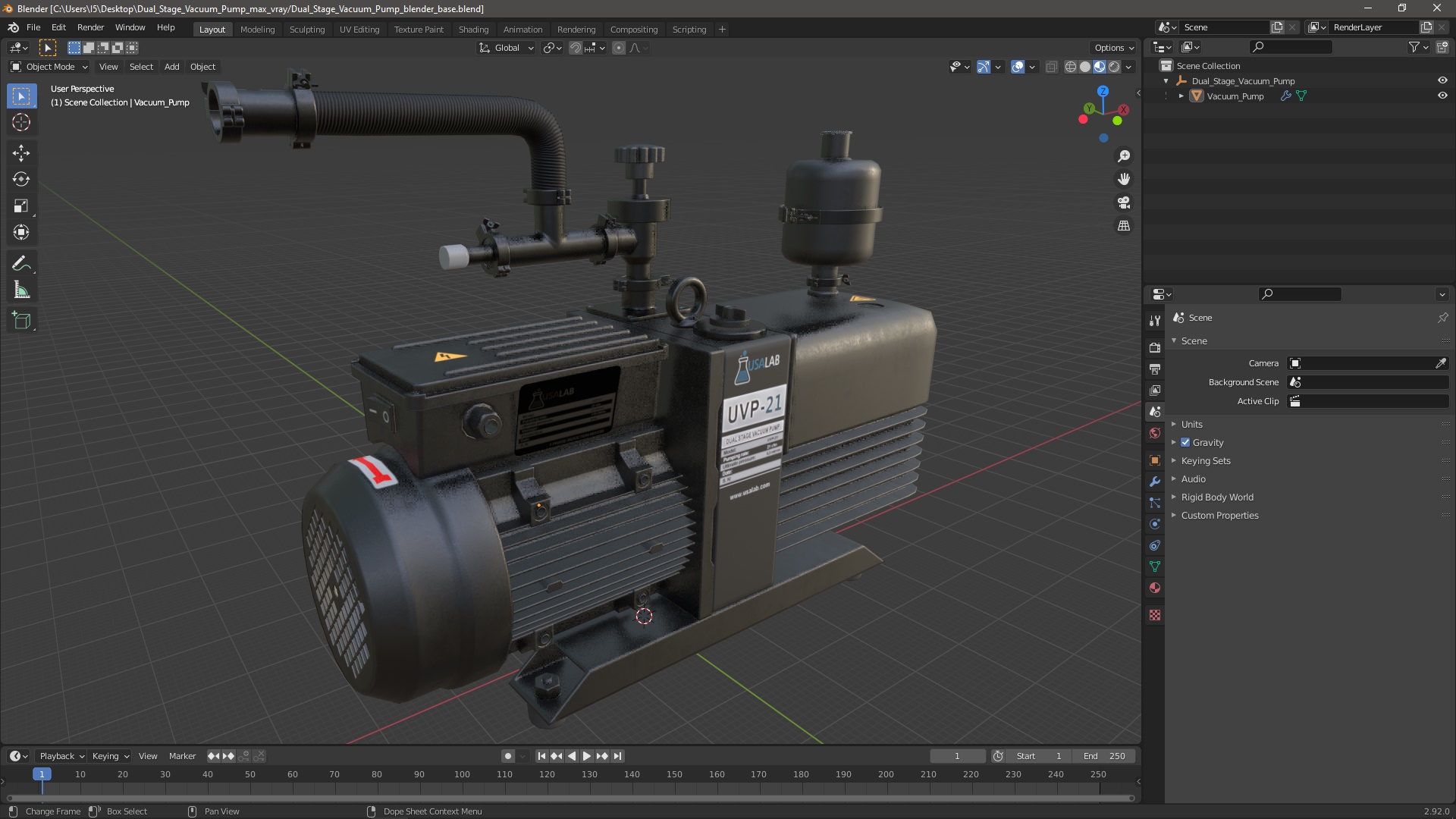
Task: Choose the Add Cube tool
Action: (21, 320)
